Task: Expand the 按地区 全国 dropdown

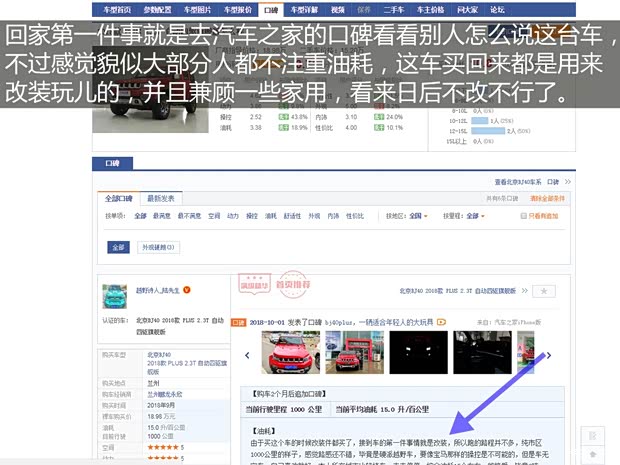Action: click(418, 216)
